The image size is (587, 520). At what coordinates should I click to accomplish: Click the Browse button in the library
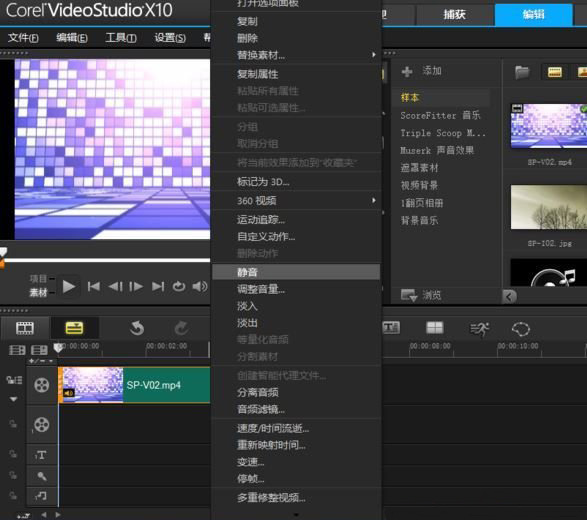[x=422, y=295]
